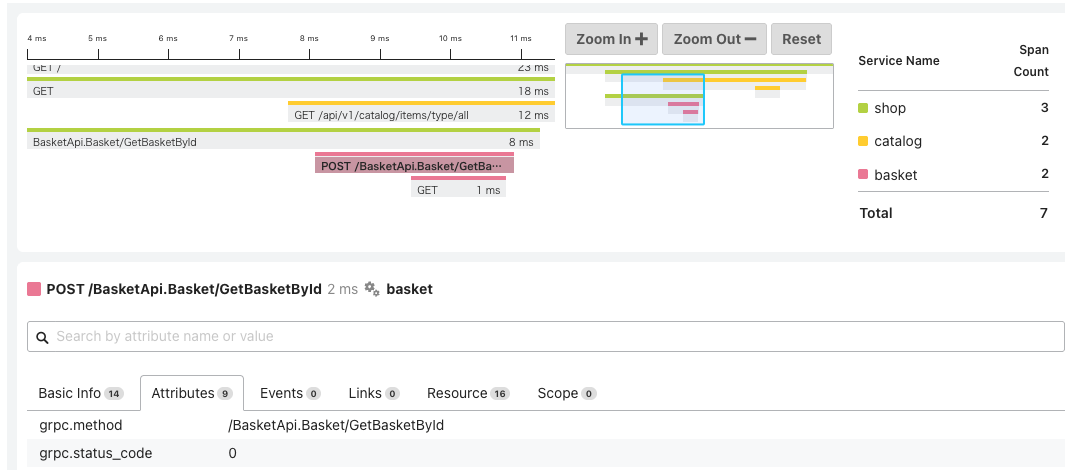The width and height of the screenshot is (1081, 470).
Task: Switch to the Basic Info tab
Action: [x=80, y=393]
